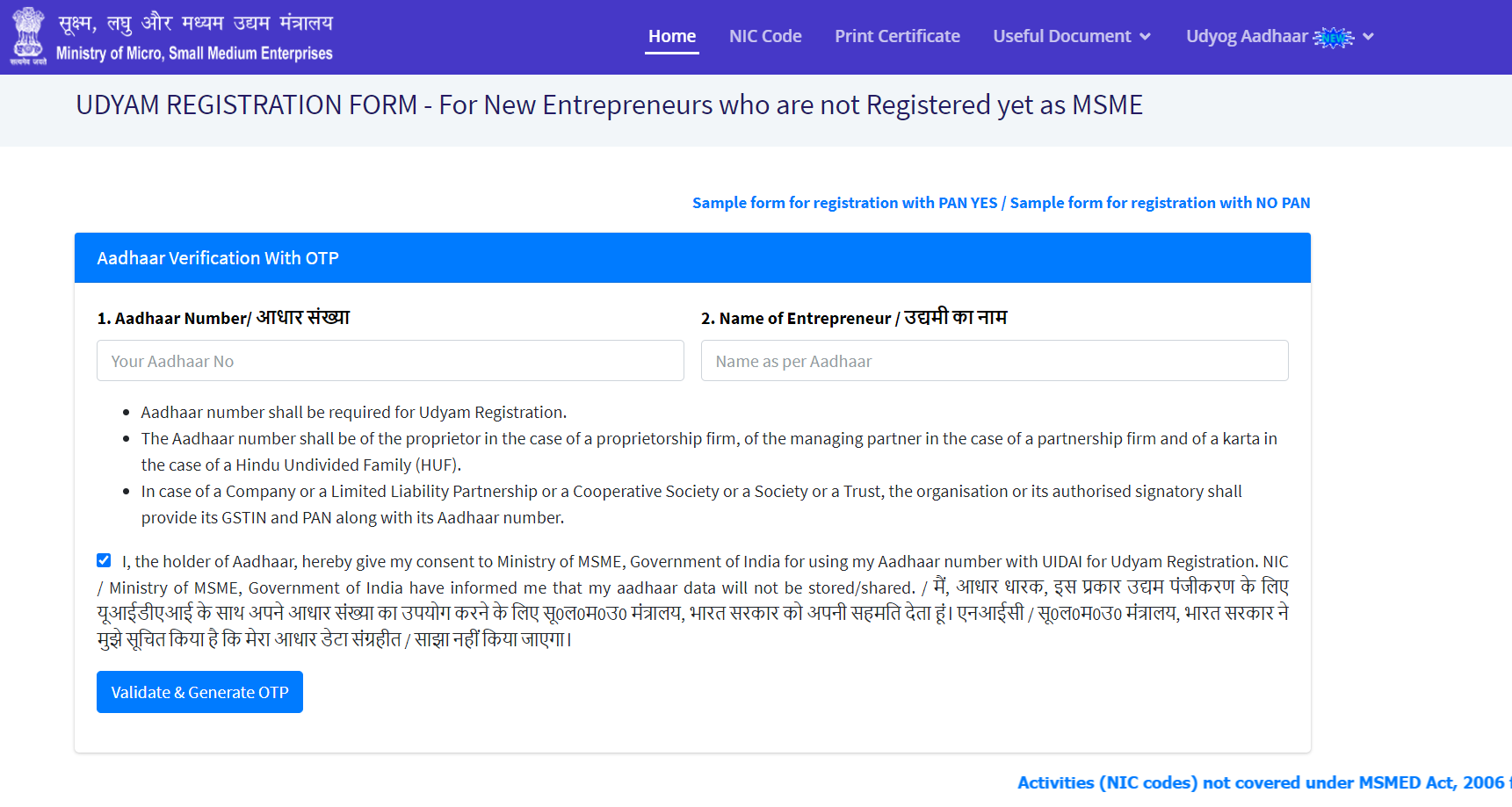Click the Ministry of Micro, Small Medium Enterprises title
The image size is (1512, 807).
tap(194, 54)
